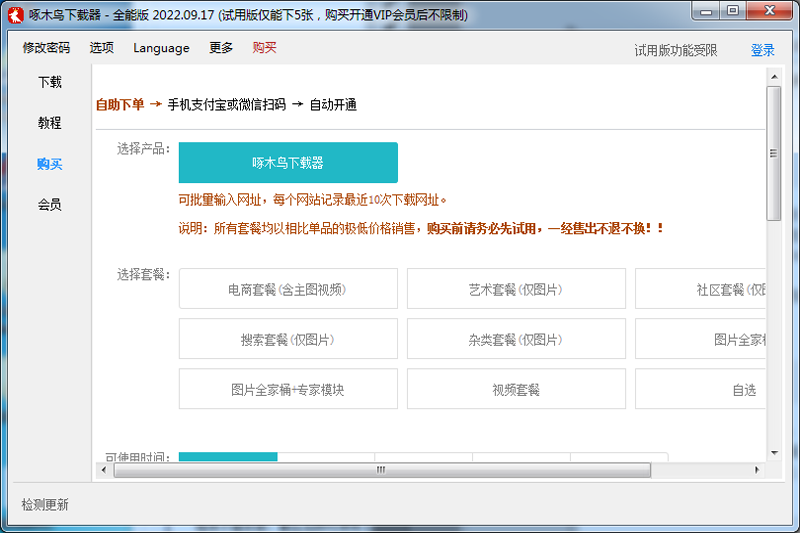The height and width of the screenshot is (533, 800).
Task: Click the woodpecker app icon in title bar
Action: (x=15, y=14)
